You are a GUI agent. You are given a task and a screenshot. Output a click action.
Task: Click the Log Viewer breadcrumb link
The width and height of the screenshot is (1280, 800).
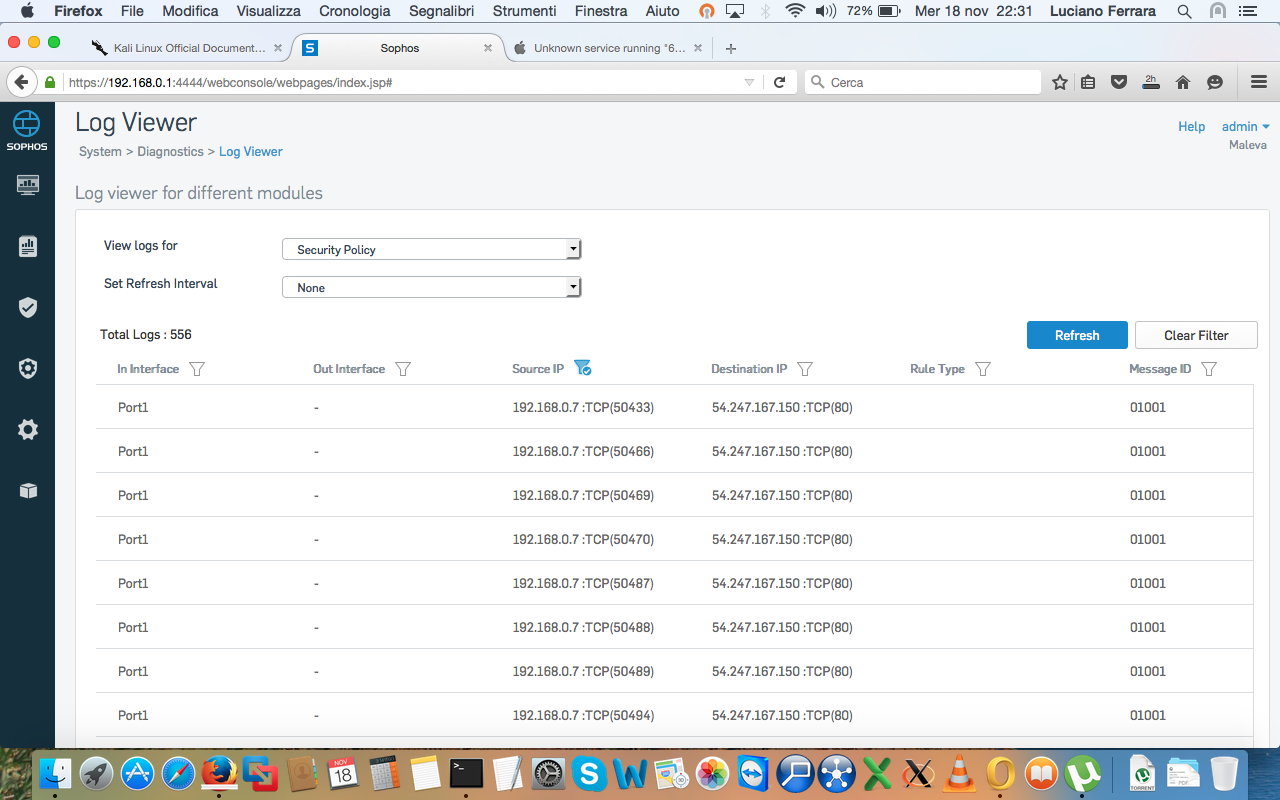(251, 152)
